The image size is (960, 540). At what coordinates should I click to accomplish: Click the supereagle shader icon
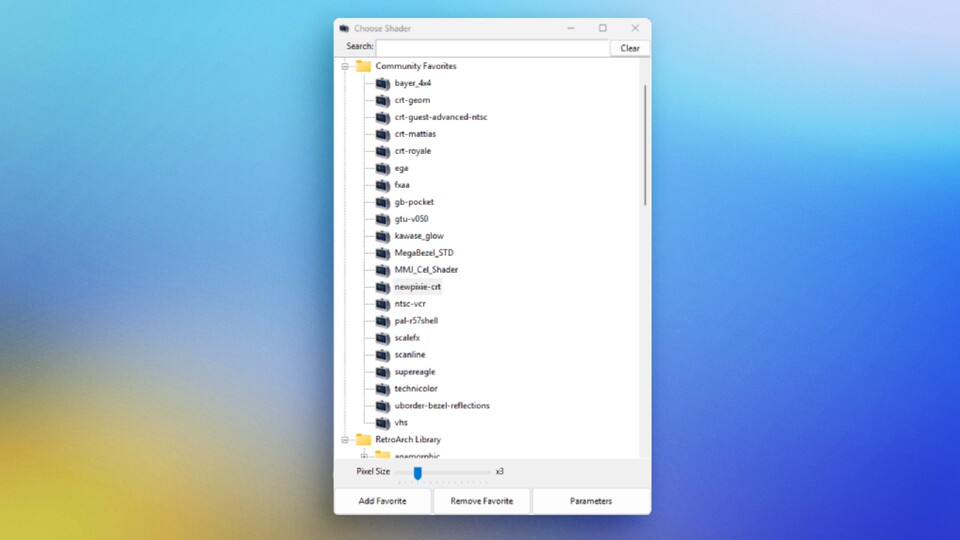point(383,372)
